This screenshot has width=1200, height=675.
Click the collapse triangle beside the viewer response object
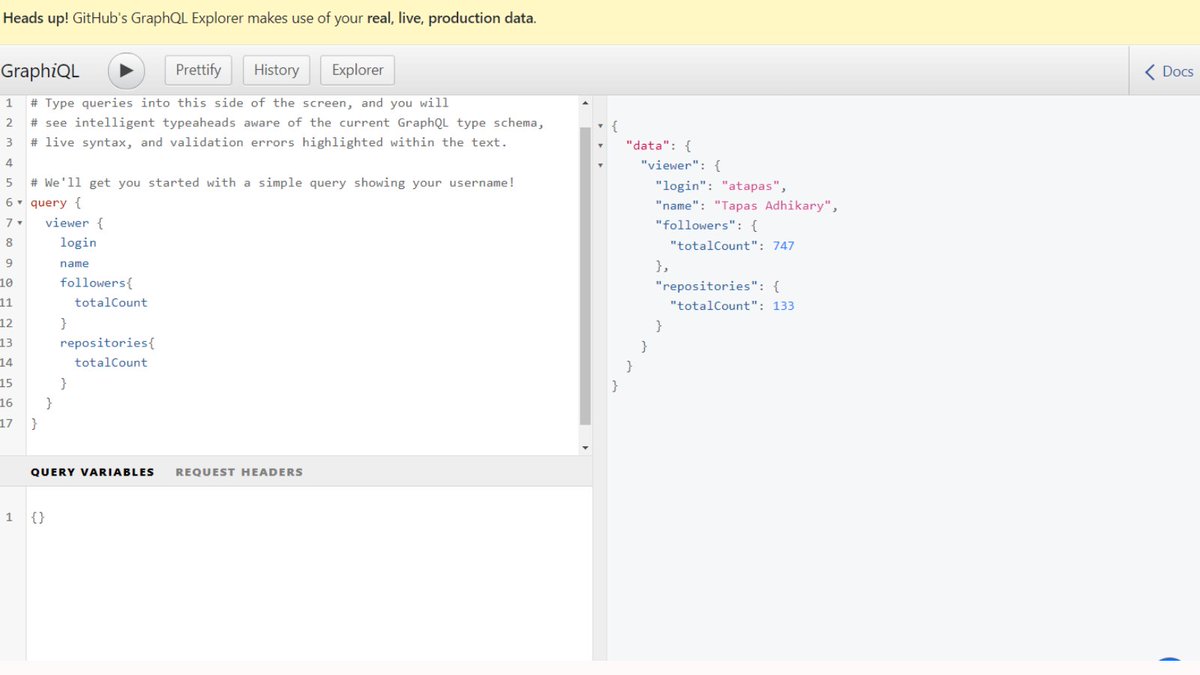[x=599, y=165]
